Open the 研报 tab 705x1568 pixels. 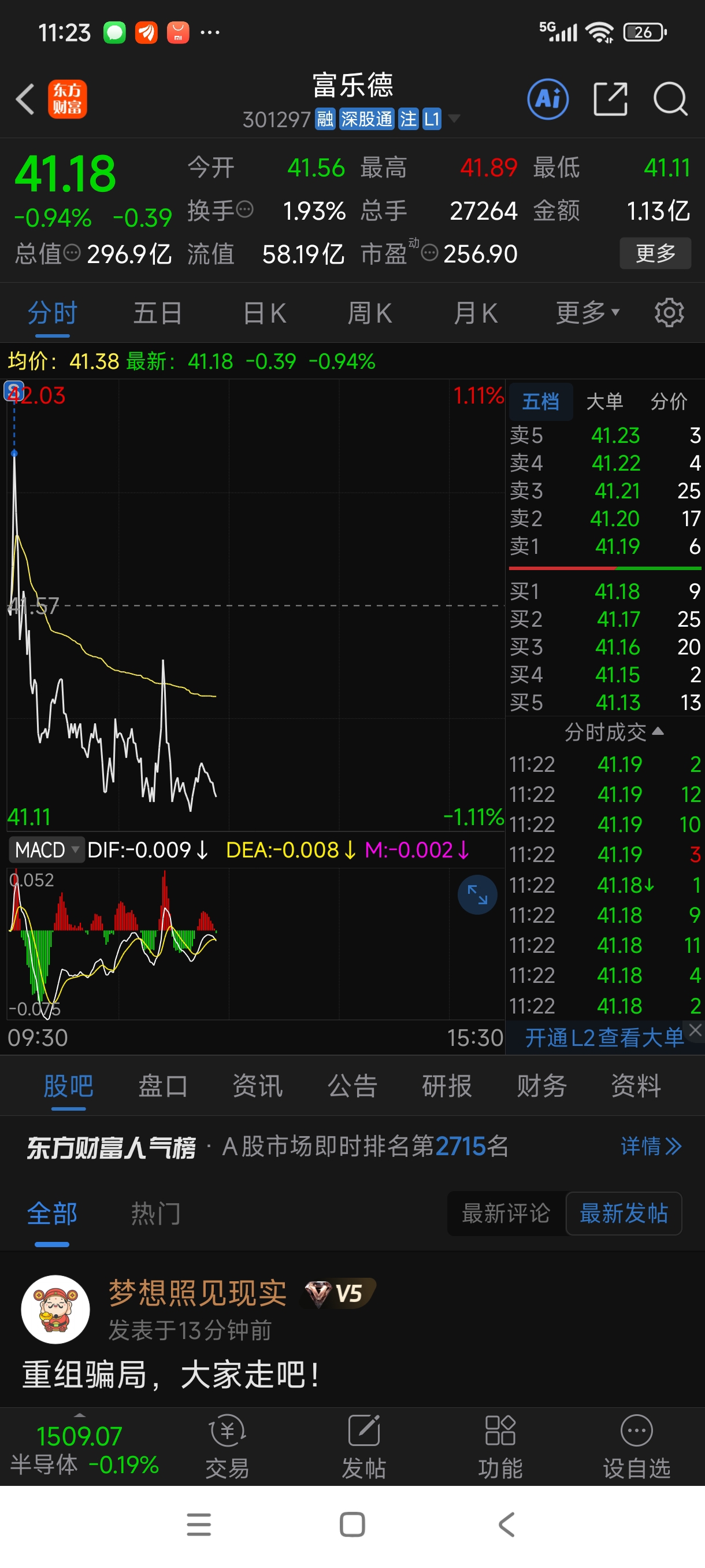[447, 1085]
